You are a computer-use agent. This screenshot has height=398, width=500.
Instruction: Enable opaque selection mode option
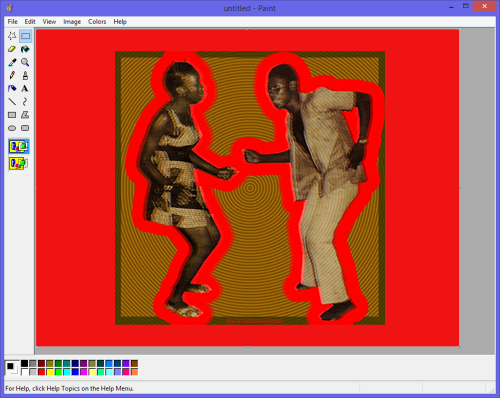19,146
